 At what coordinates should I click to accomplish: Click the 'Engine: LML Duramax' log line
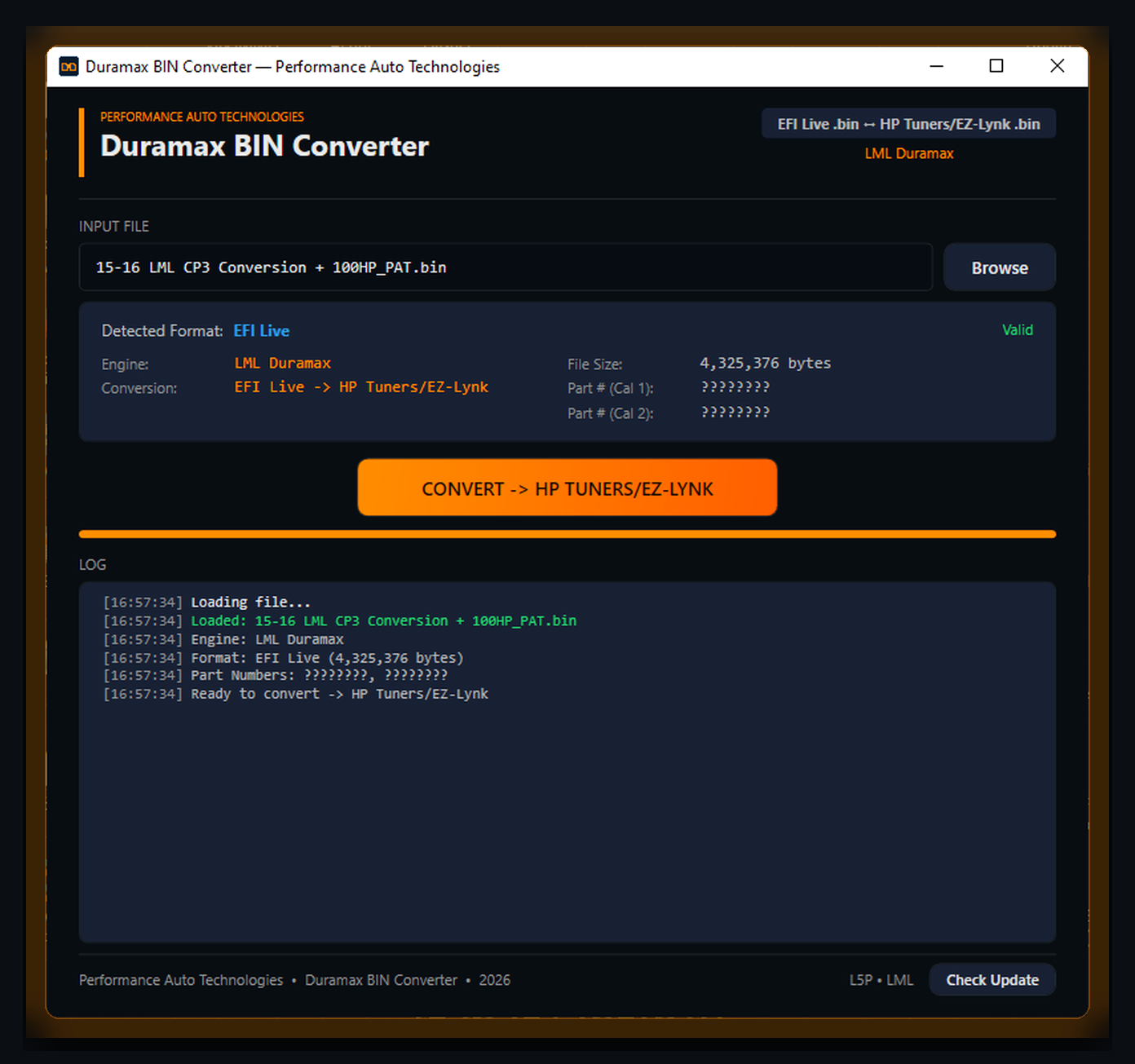point(223,640)
